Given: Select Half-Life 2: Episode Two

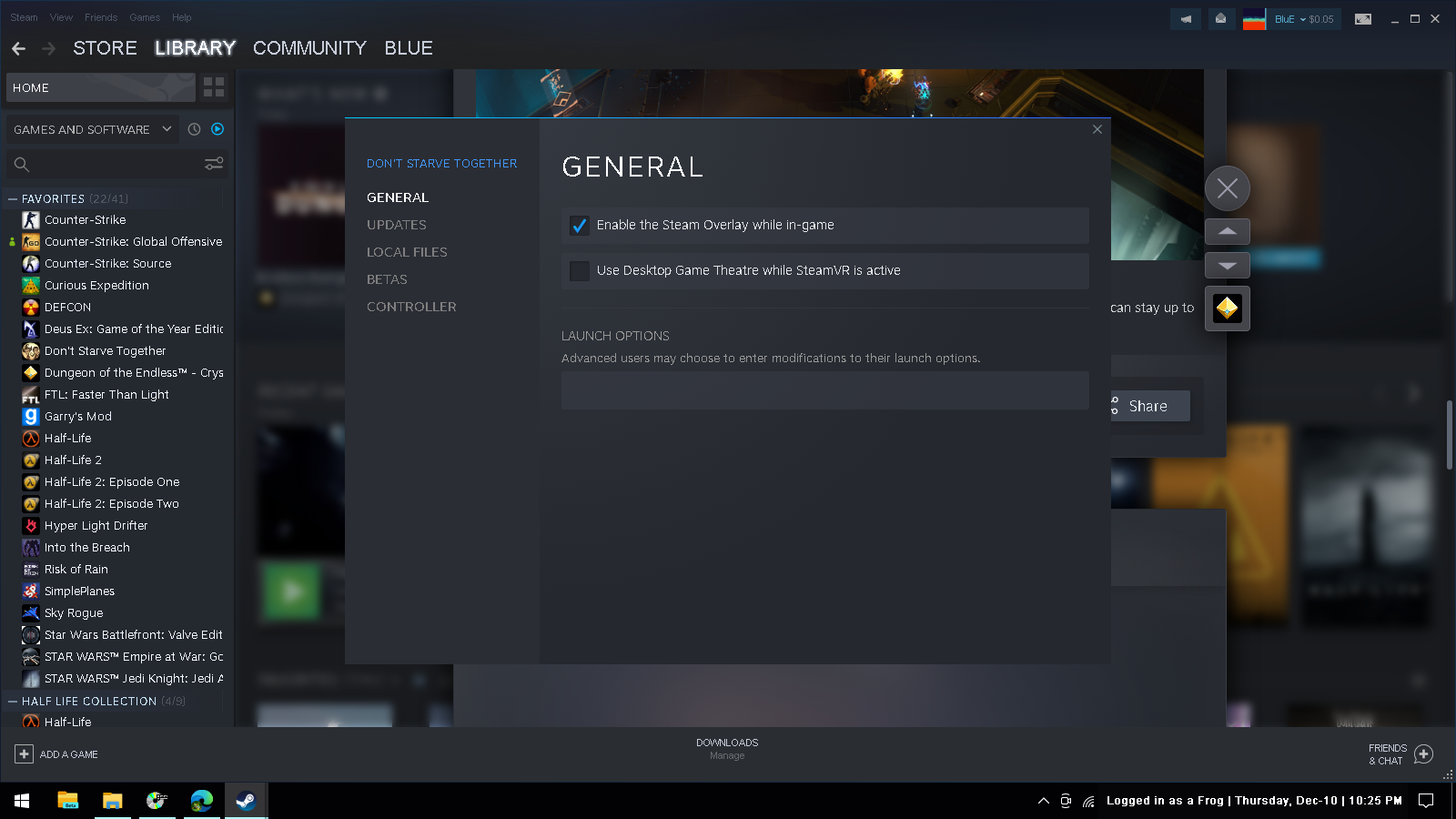Looking at the screenshot, I should 112,504.
